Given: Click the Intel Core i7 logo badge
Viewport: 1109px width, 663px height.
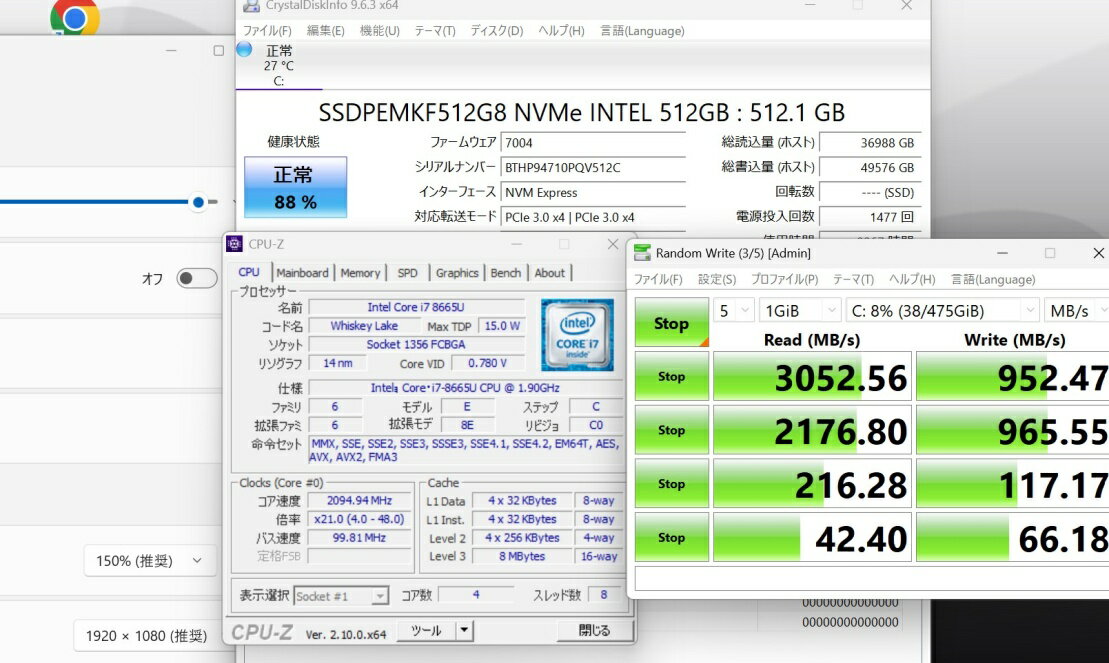Looking at the screenshot, I should (577, 334).
